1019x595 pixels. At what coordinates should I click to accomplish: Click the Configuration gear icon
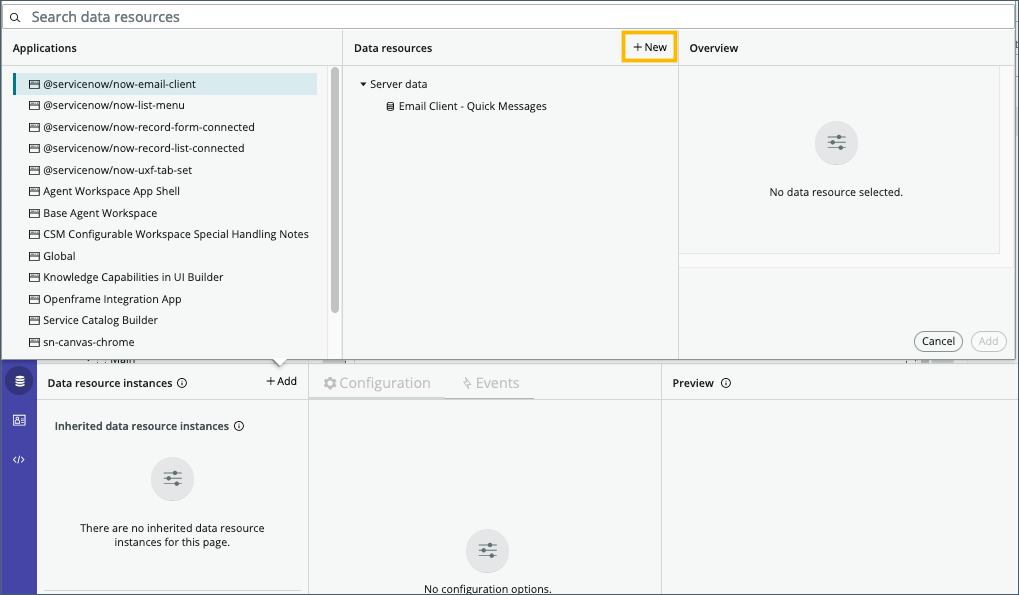click(330, 381)
